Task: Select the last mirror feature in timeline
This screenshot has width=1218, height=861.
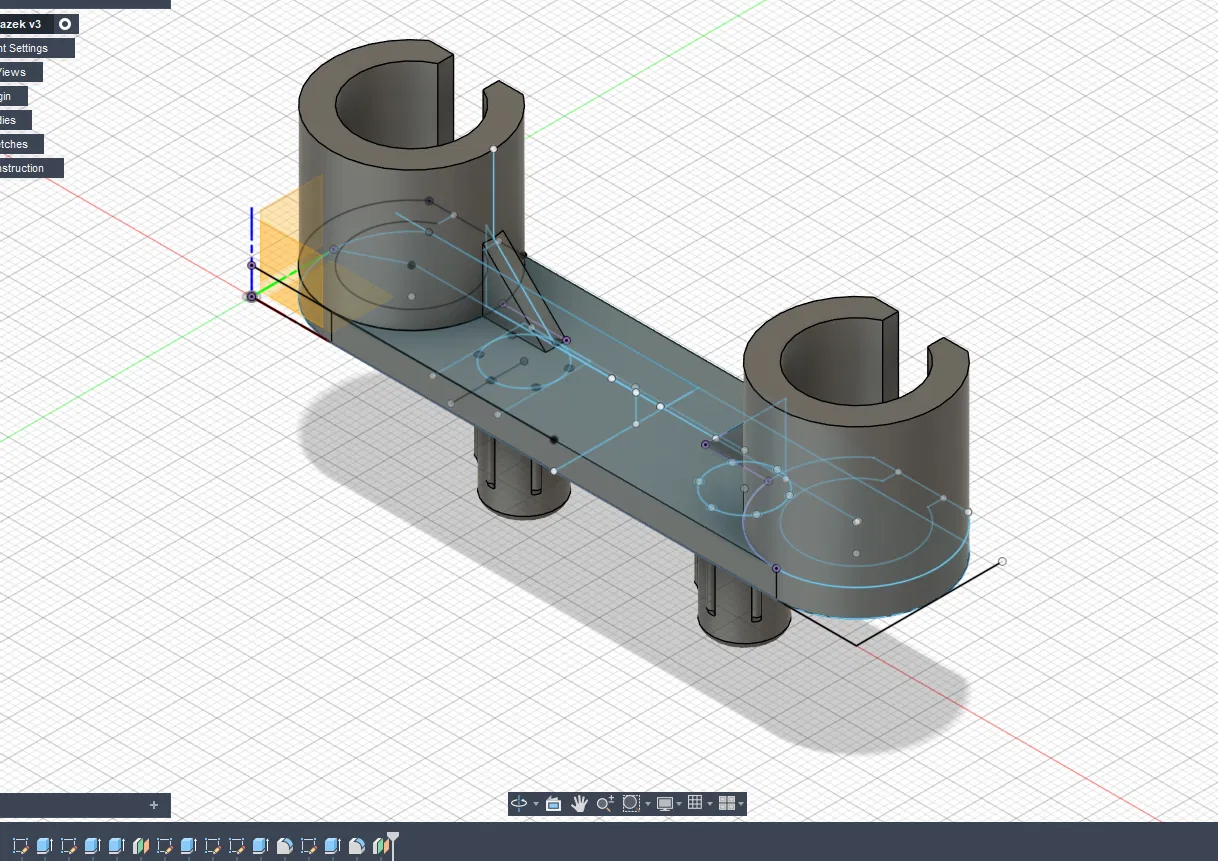Action: point(380,846)
